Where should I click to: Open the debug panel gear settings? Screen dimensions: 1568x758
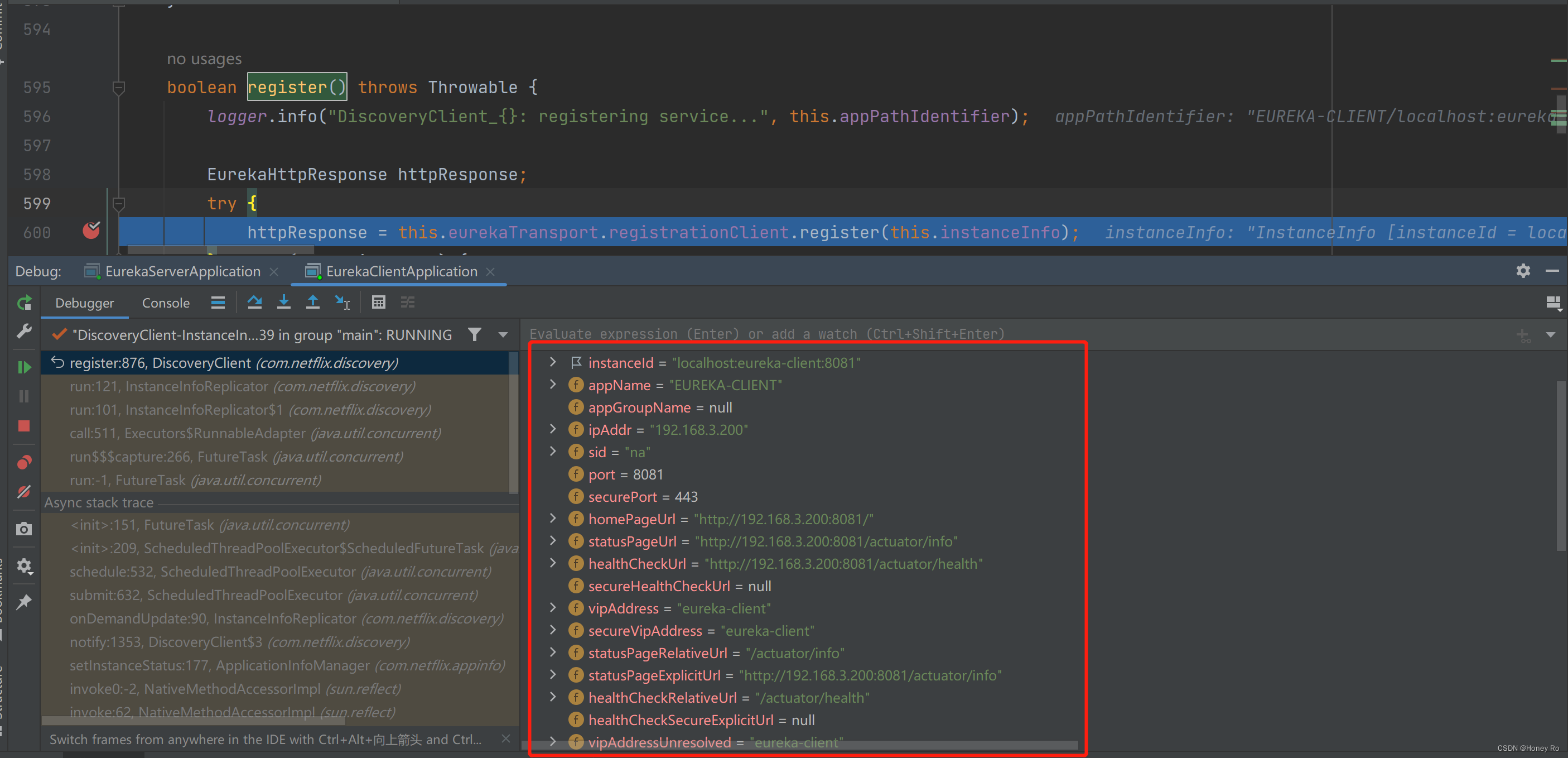tap(1523, 271)
